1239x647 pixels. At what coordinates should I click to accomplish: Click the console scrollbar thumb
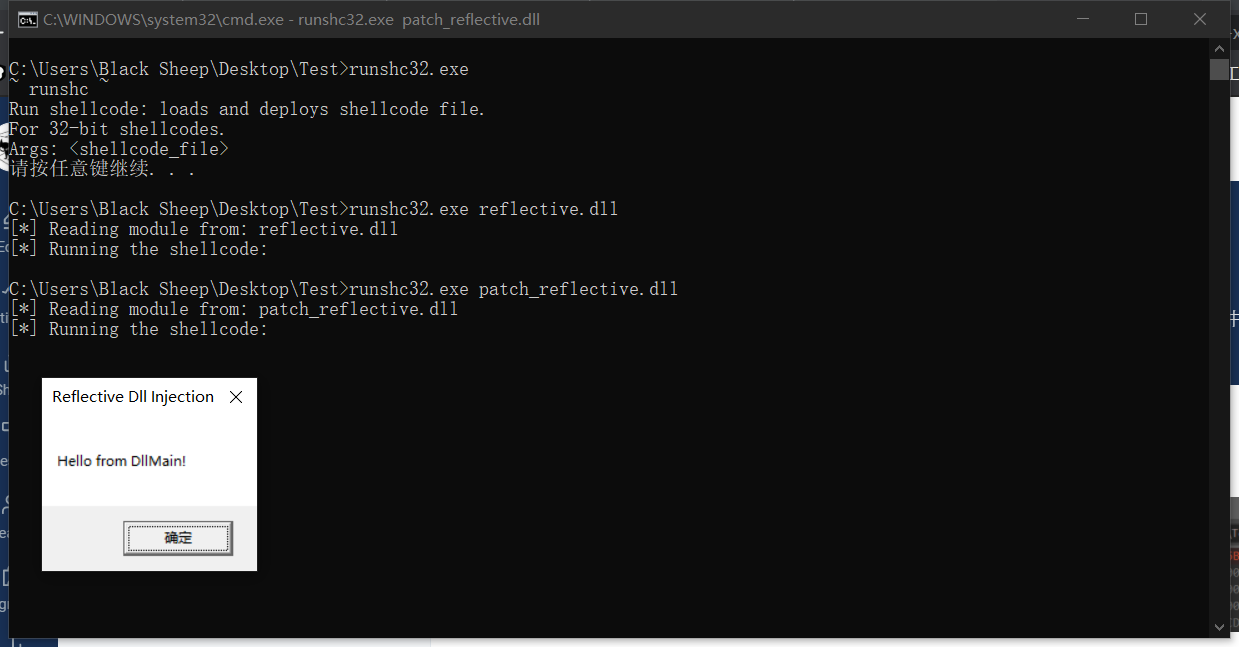point(1219,69)
